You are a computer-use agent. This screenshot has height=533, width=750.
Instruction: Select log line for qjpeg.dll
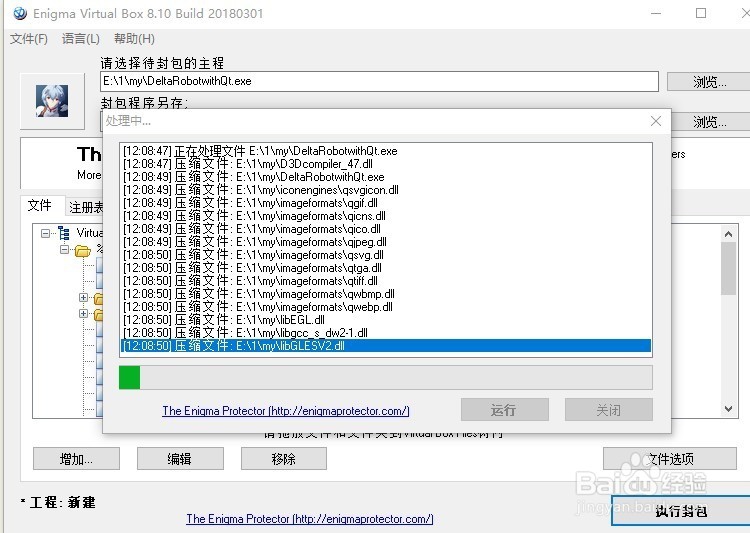coord(386,242)
